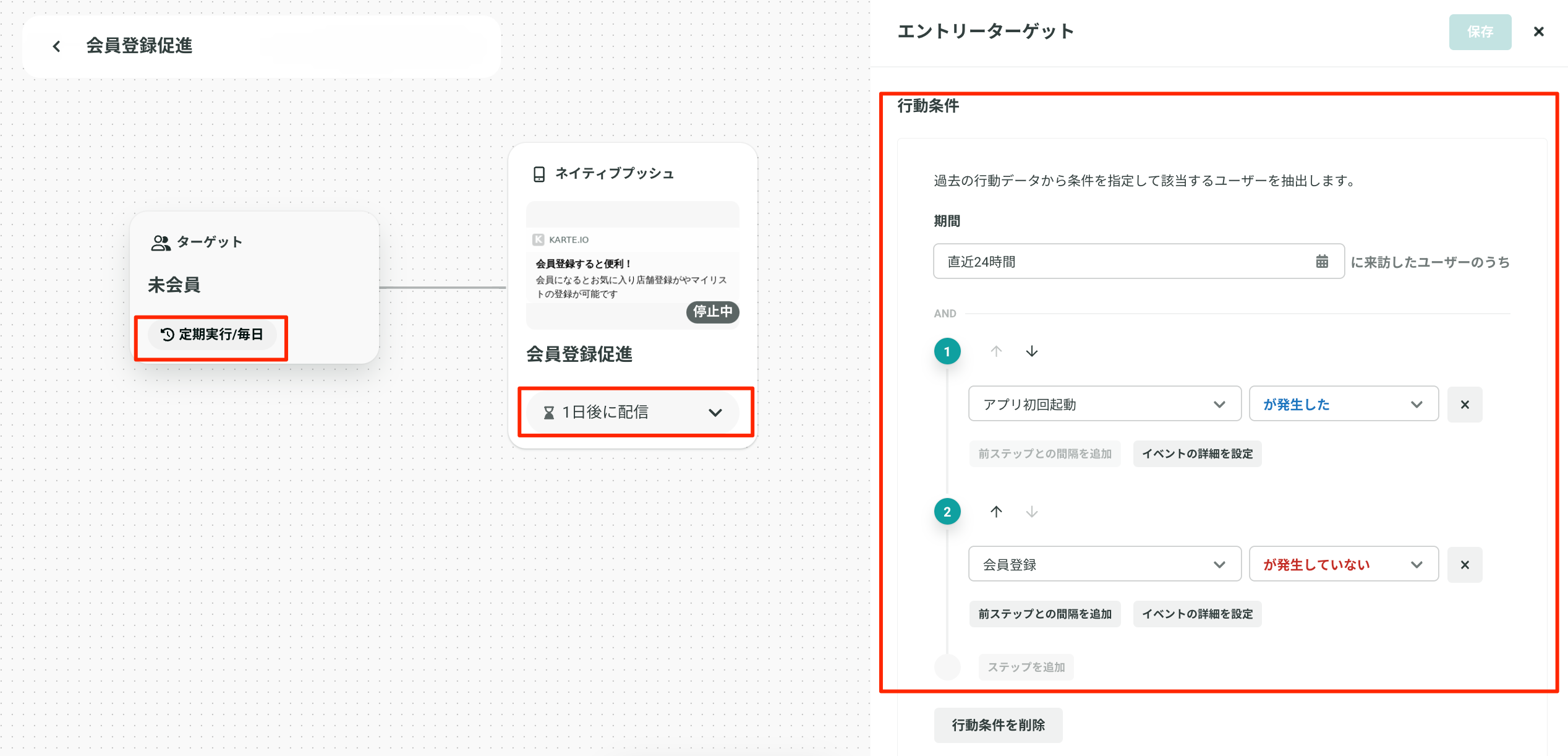Click the 行動条件を削除 button
This screenshot has height=756, width=1568.
(x=998, y=725)
